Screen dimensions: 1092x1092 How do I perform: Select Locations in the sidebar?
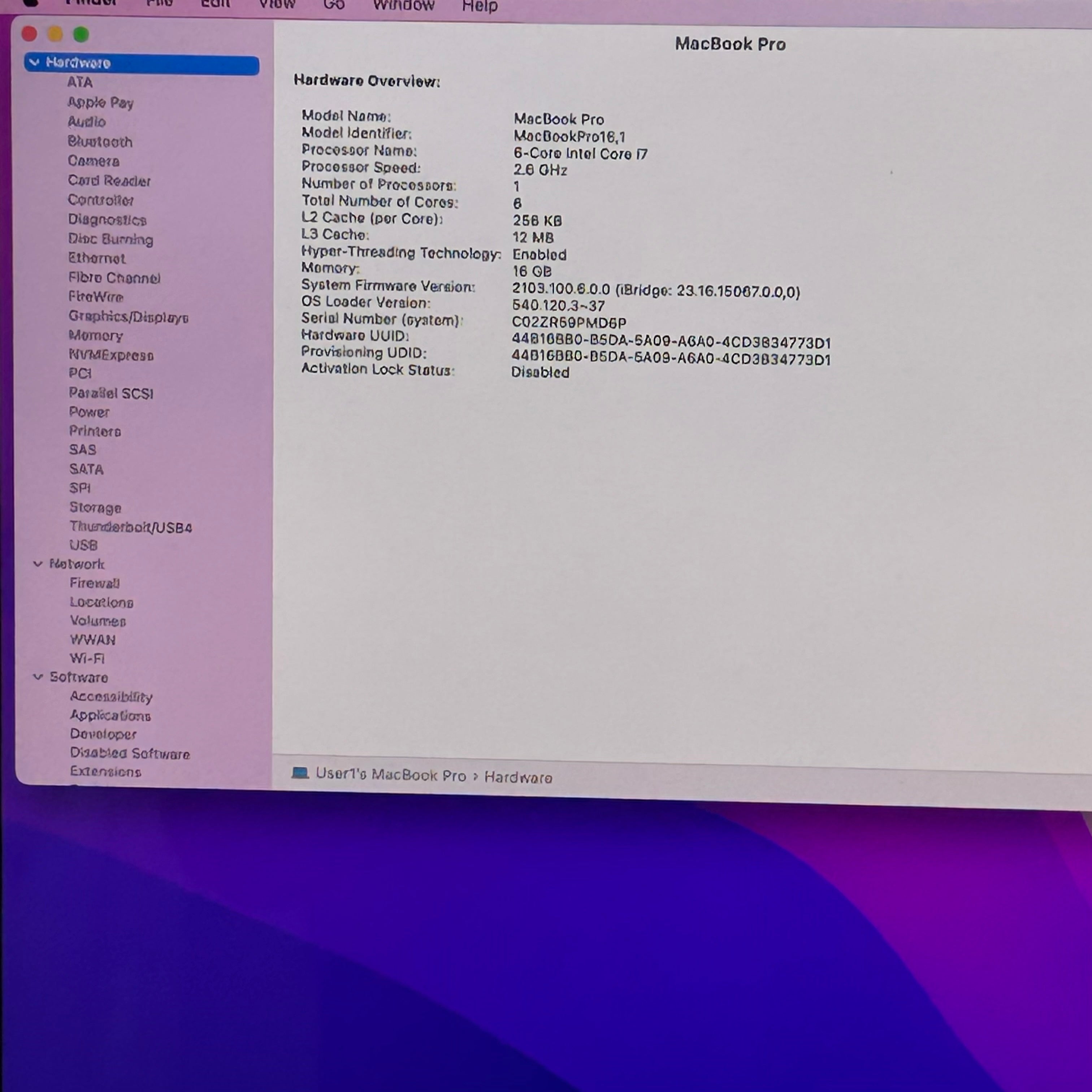(102, 603)
